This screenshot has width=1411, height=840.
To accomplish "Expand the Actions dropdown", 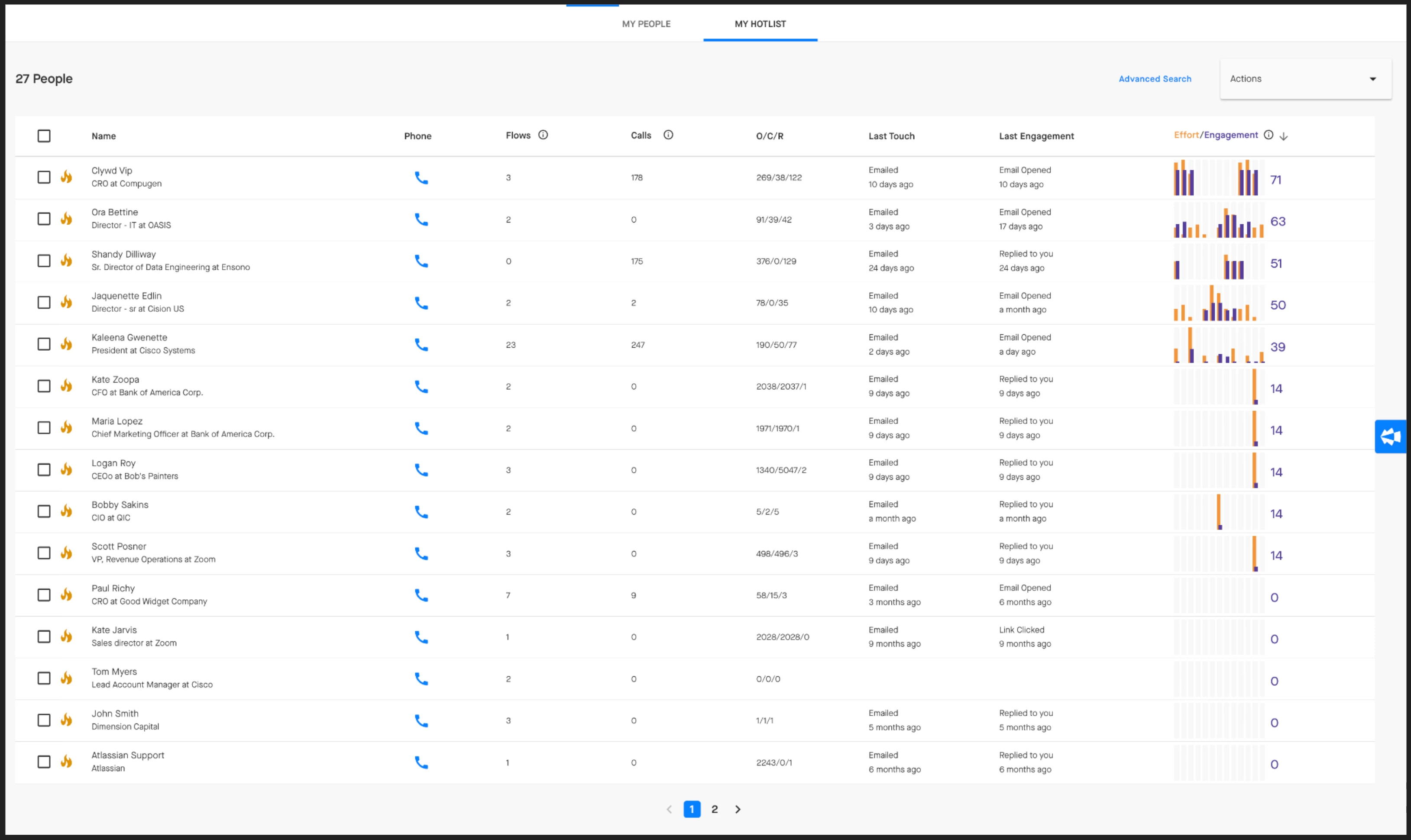I will (1305, 79).
